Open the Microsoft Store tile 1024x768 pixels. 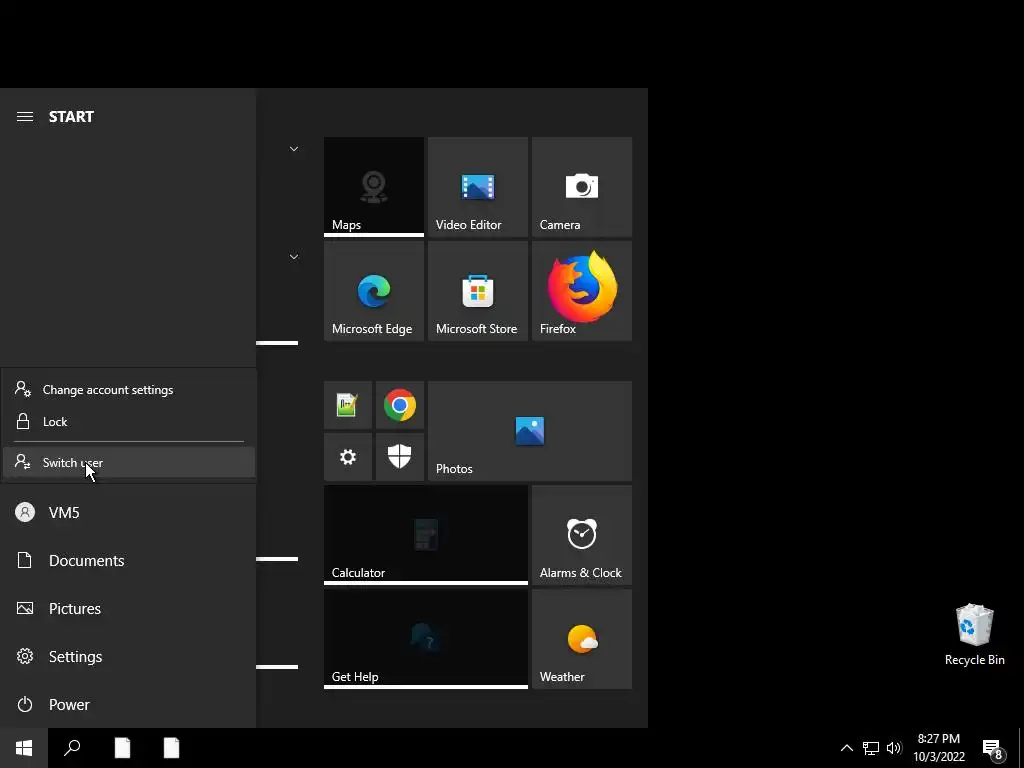coord(477,291)
